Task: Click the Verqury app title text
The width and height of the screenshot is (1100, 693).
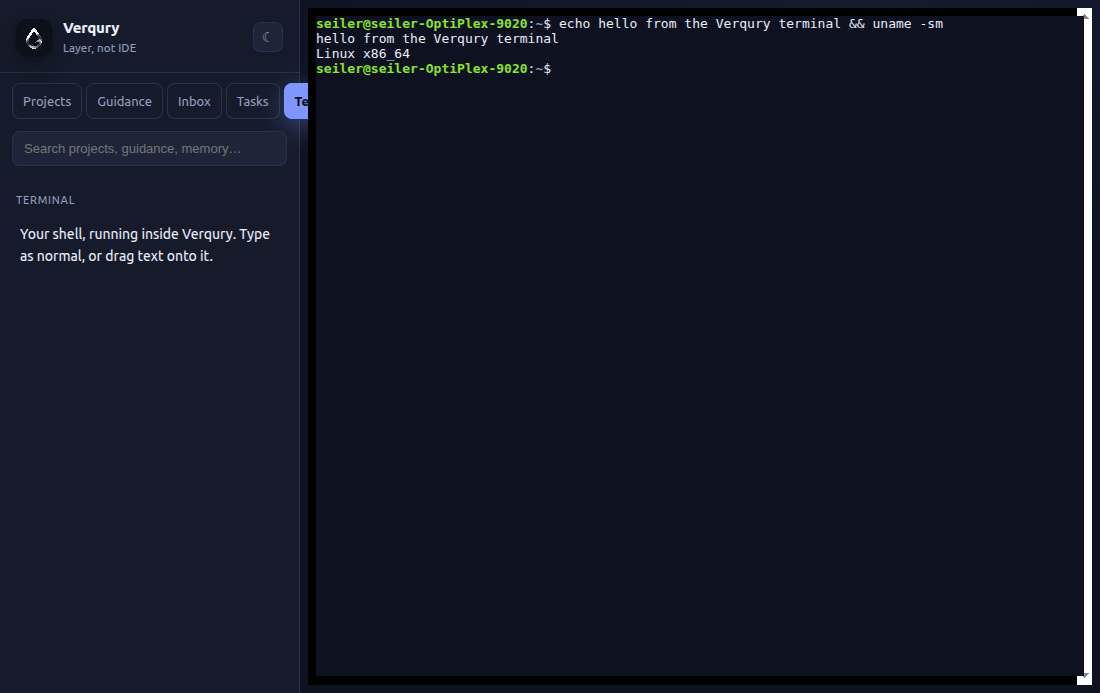Action: point(91,28)
